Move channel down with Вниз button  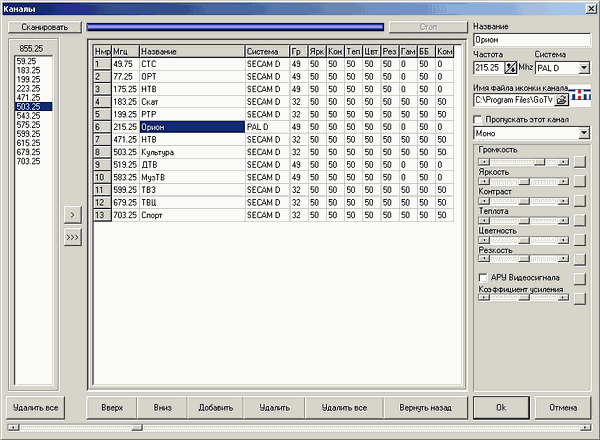pyautogui.click(x=163, y=408)
